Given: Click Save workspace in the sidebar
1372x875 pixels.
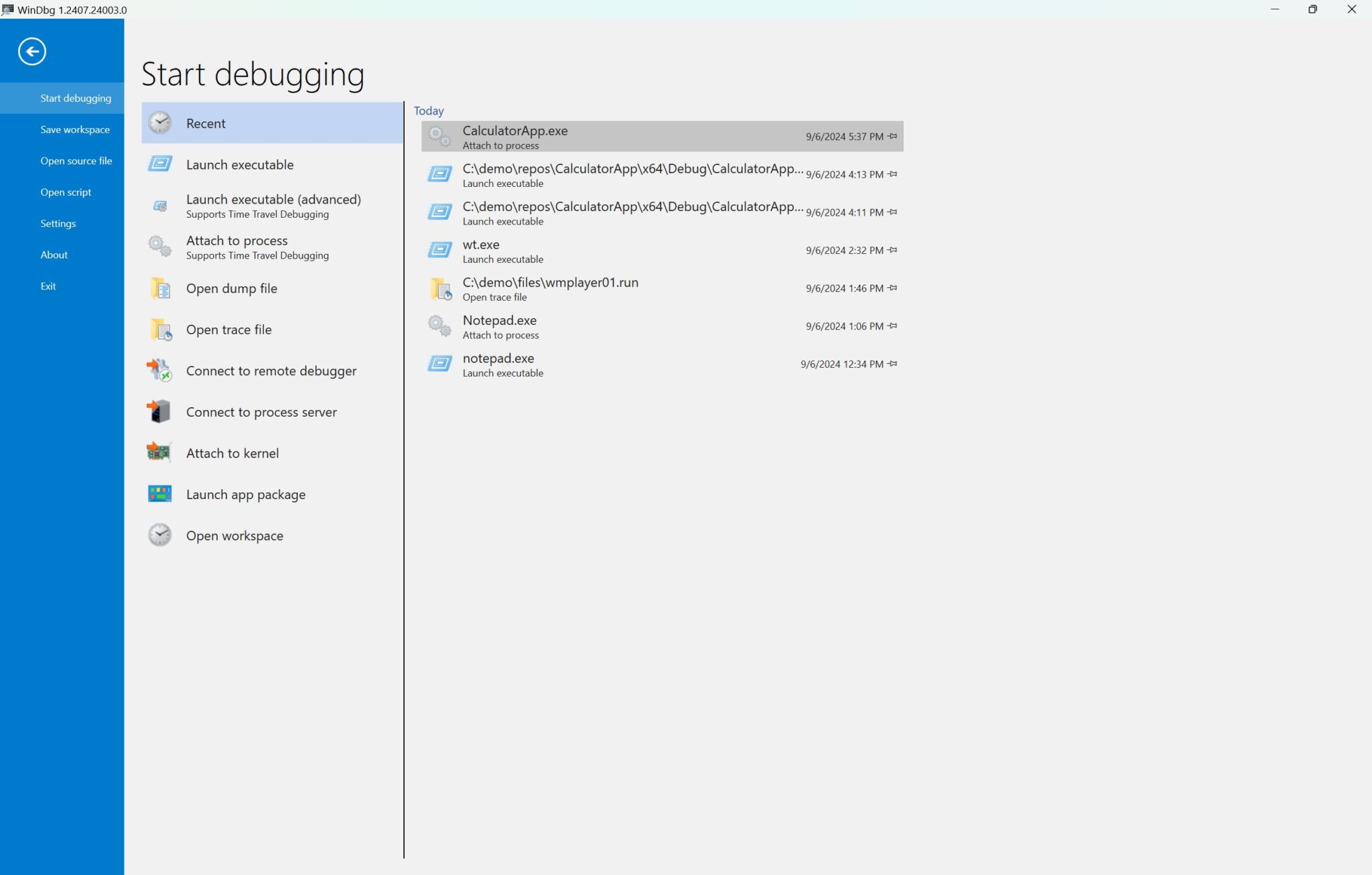Looking at the screenshot, I should (75, 129).
